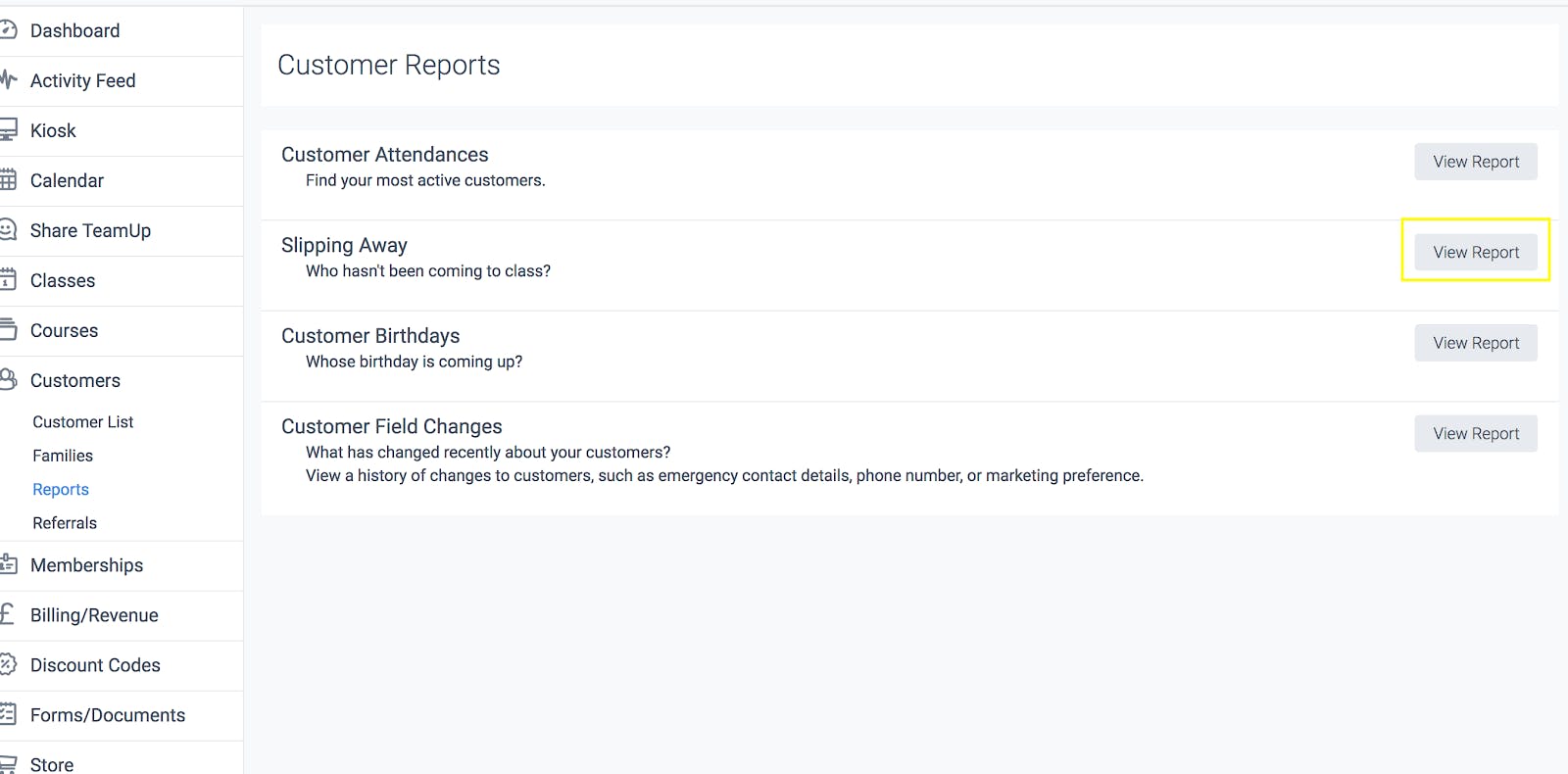The width and height of the screenshot is (1568, 774).
Task: Open Families submenu item
Action: click(63, 456)
